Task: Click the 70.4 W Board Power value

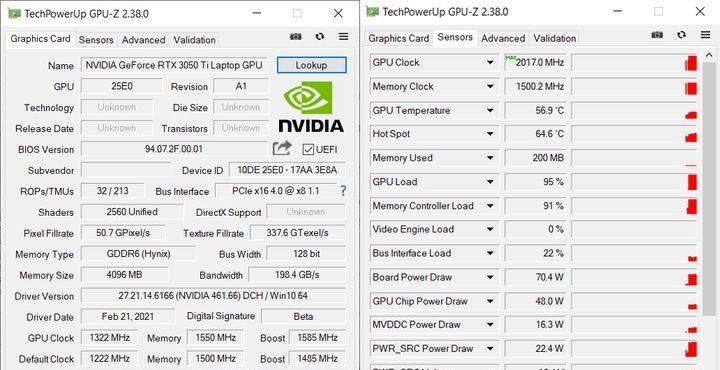Action: [535, 277]
